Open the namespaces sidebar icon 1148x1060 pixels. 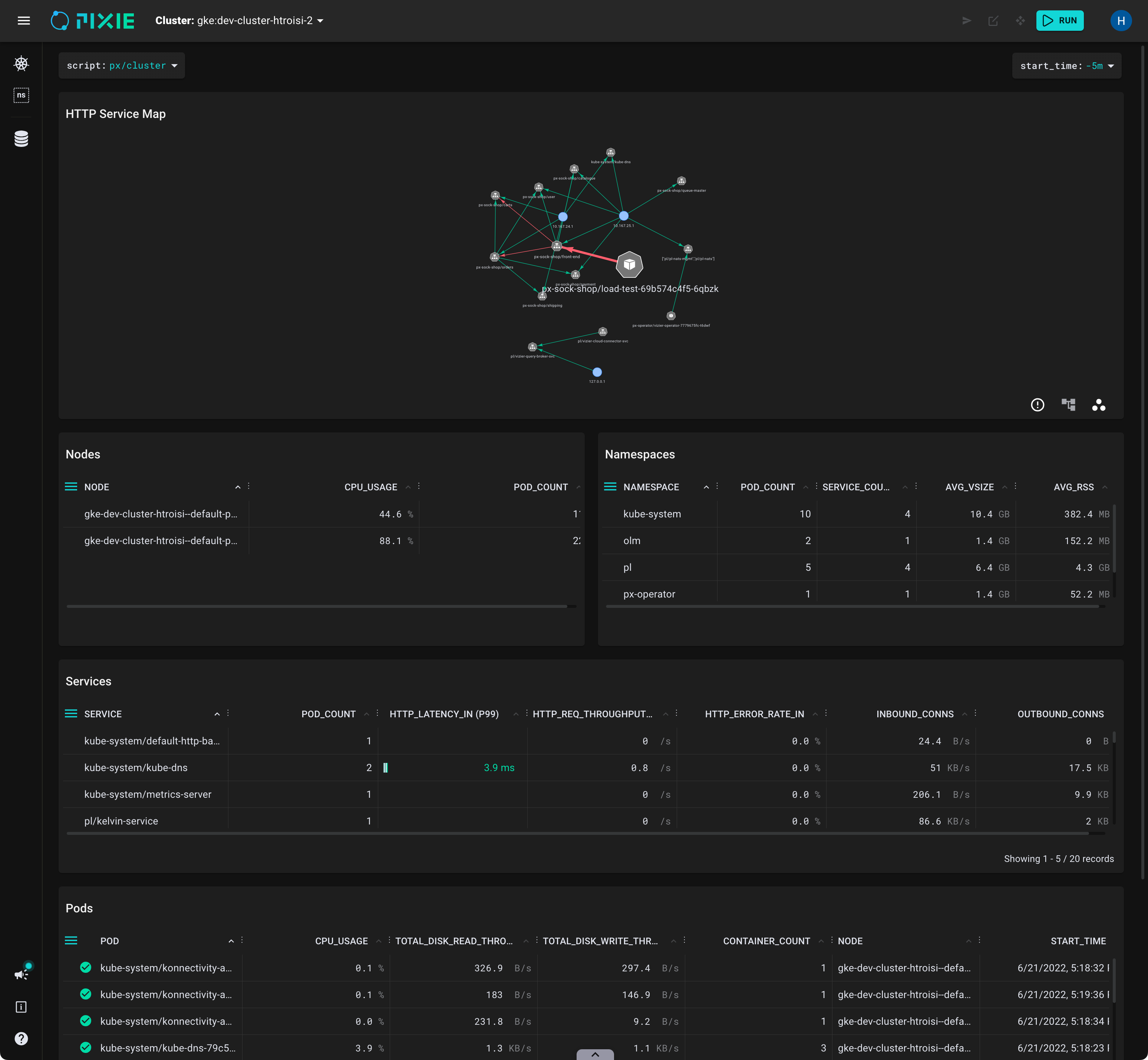point(21,95)
